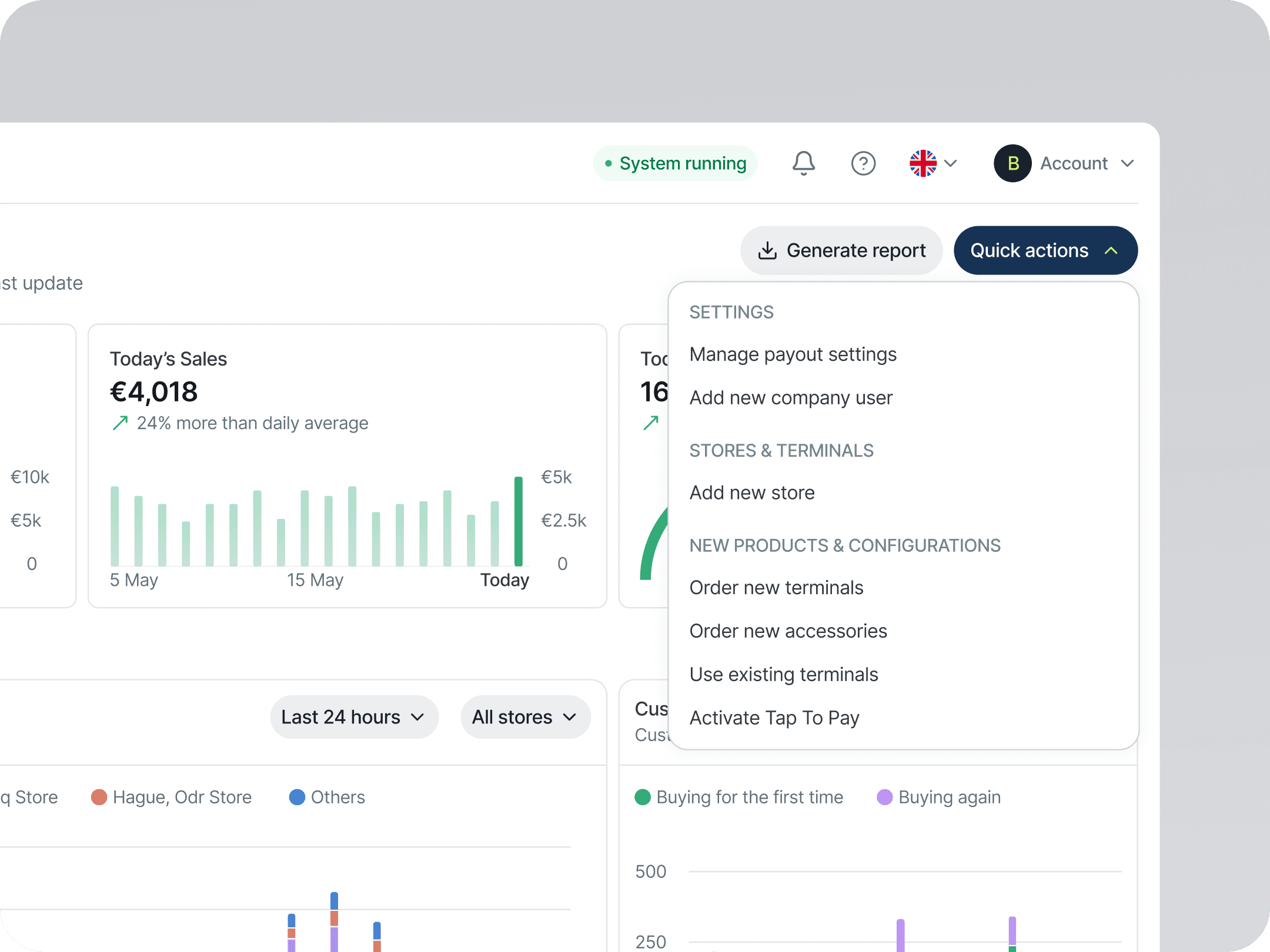Screen dimensions: 1270x952
Task: Click the help question mark icon
Action: click(863, 163)
